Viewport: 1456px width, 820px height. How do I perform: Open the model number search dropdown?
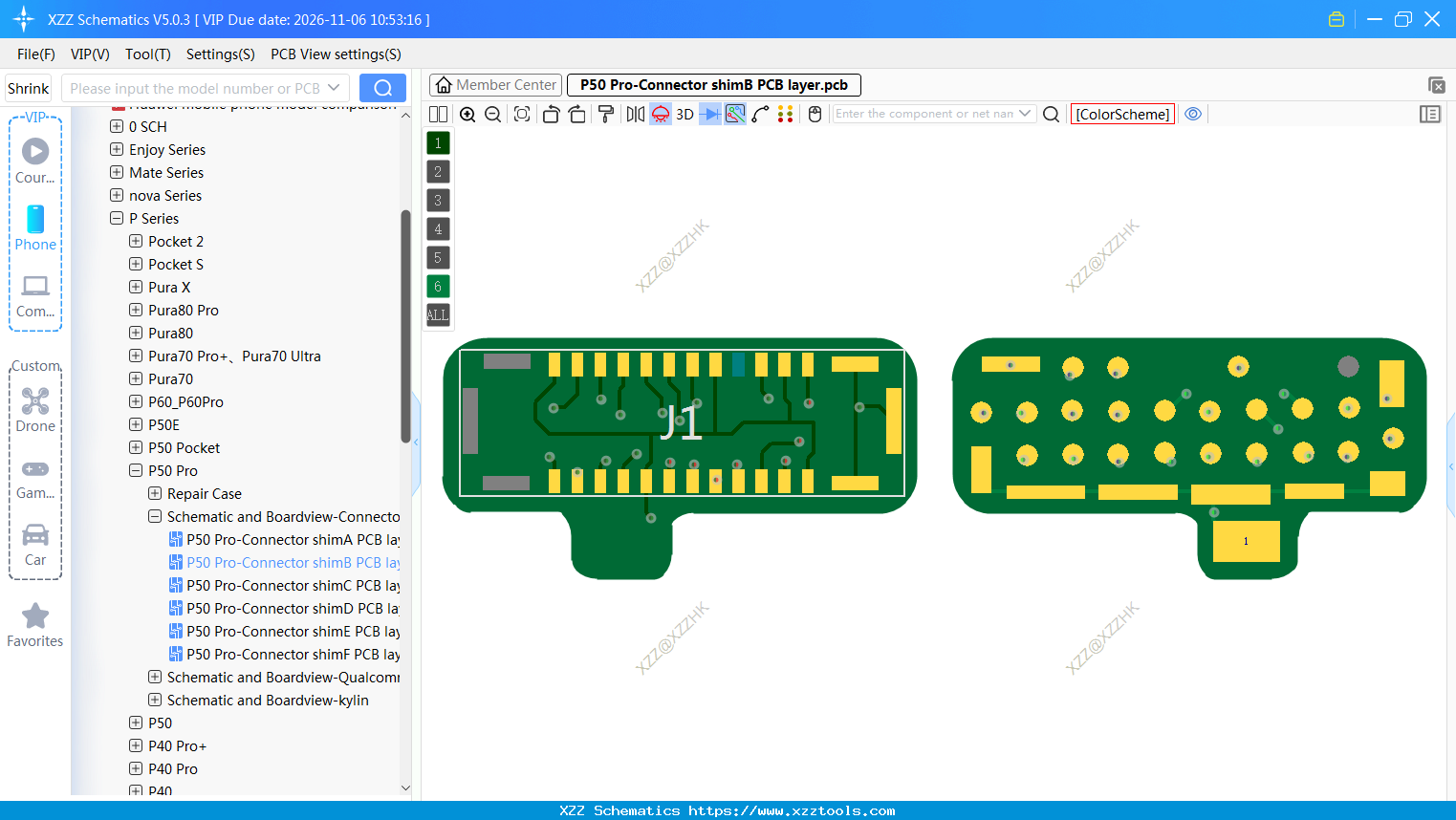coord(334,87)
